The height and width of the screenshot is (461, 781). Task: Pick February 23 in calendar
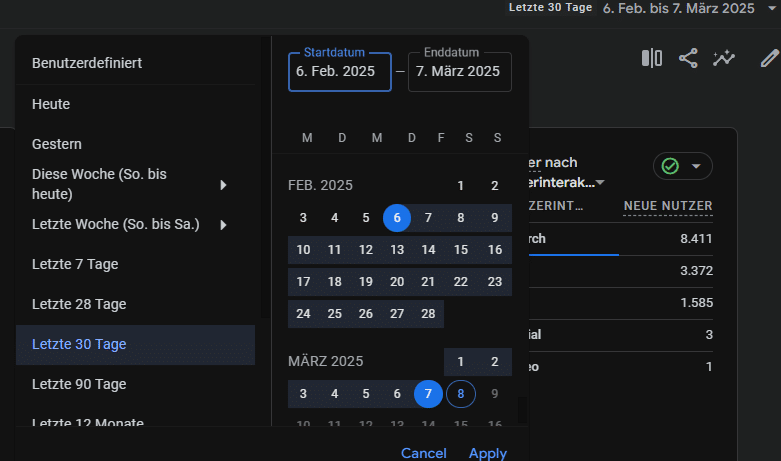[x=495, y=282]
